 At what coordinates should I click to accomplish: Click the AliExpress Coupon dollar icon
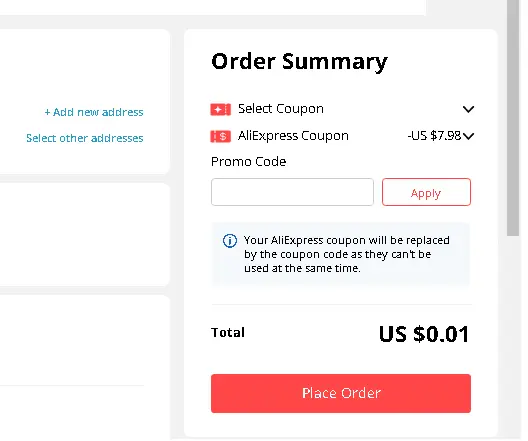pyautogui.click(x=221, y=136)
